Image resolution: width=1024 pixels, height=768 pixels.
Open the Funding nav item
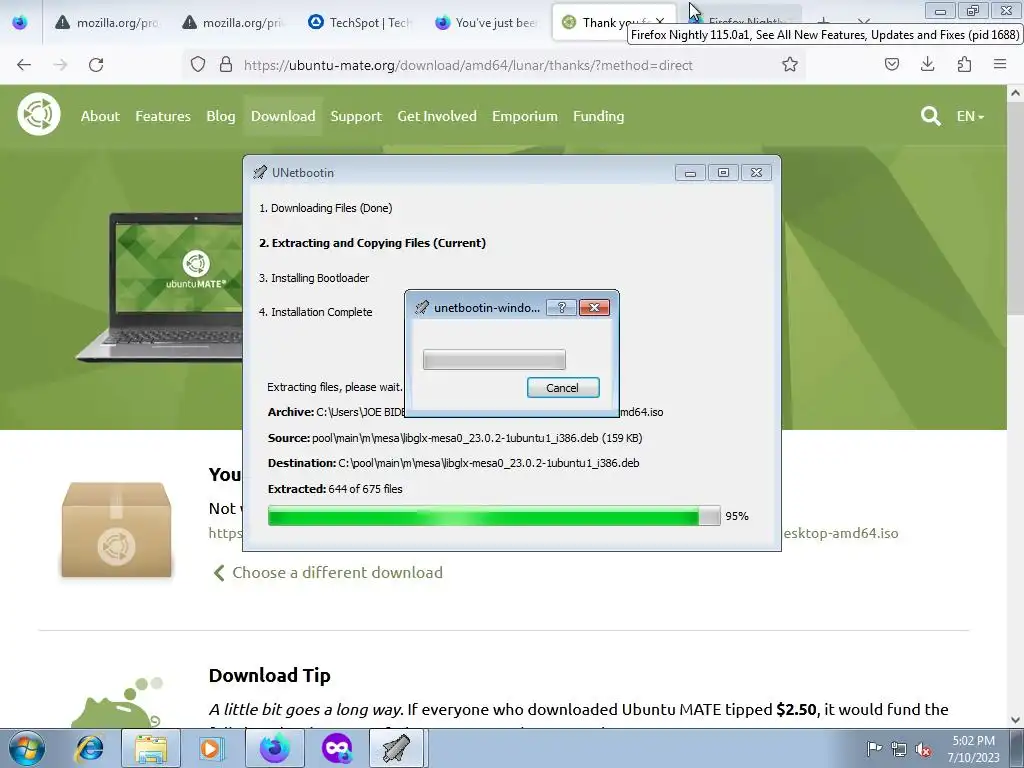(x=598, y=116)
